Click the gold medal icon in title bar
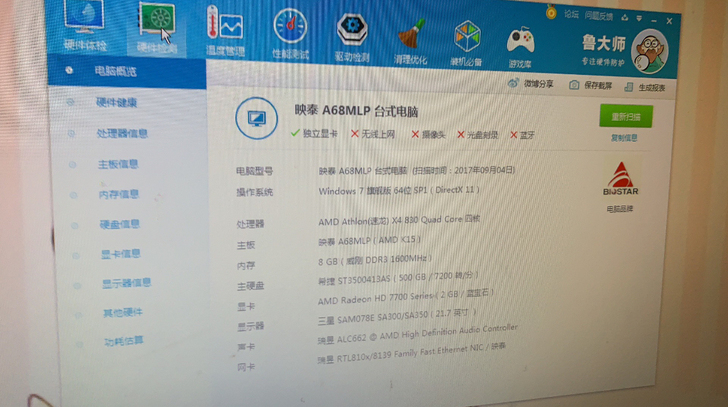 click(551, 12)
